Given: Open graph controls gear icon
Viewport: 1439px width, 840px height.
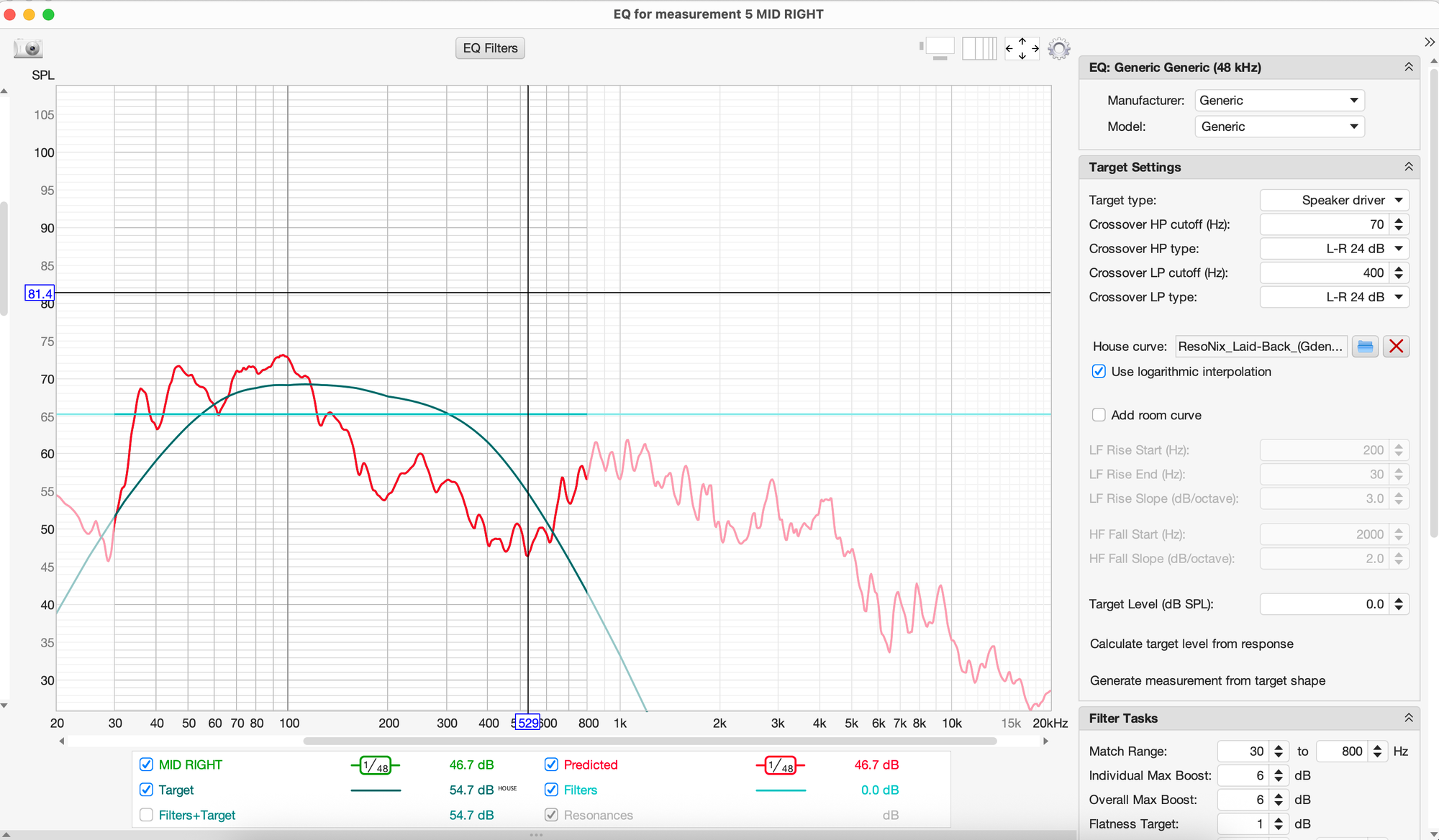Looking at the screenshot, I should (1058, 48).
